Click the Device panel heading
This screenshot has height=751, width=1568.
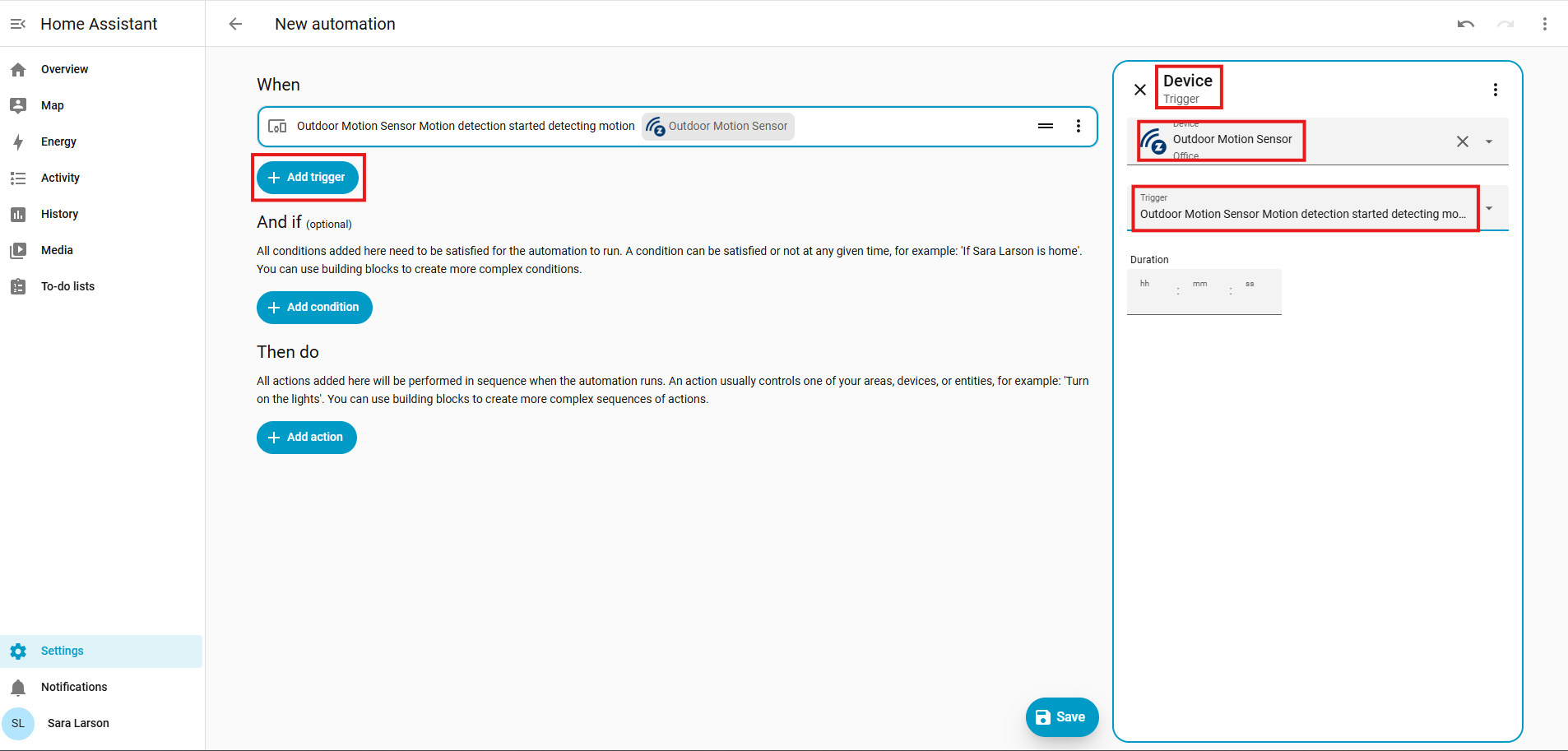(1188, 81)
